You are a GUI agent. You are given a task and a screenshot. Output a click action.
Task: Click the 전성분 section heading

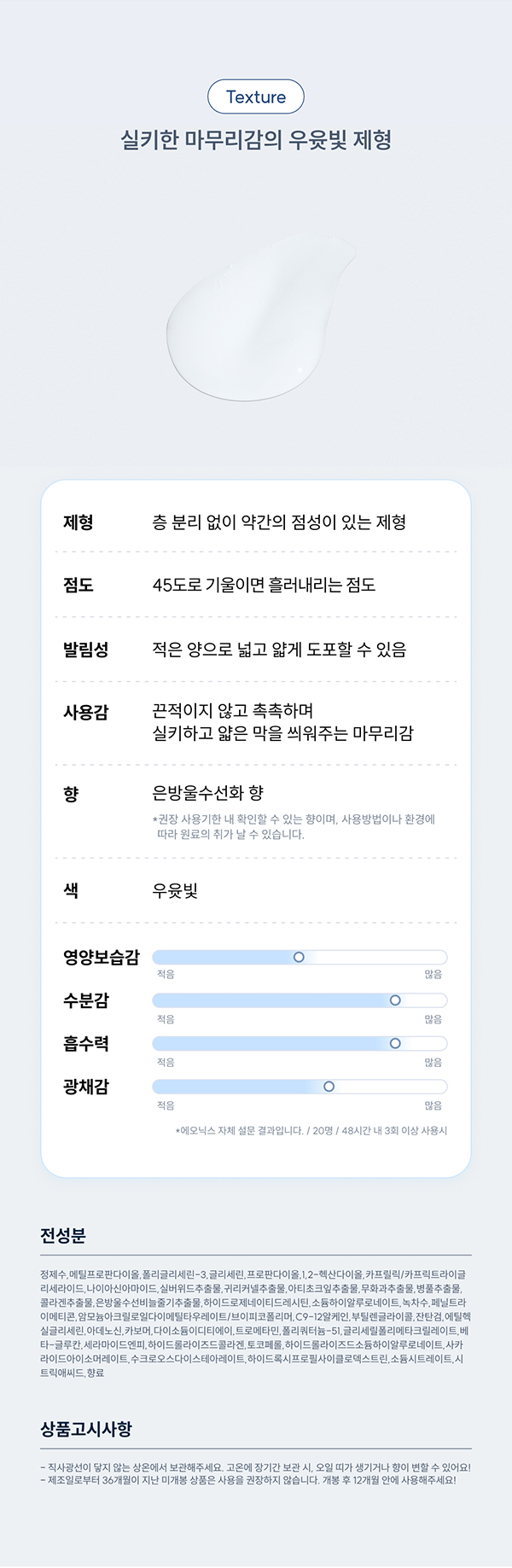[63, 1236]
